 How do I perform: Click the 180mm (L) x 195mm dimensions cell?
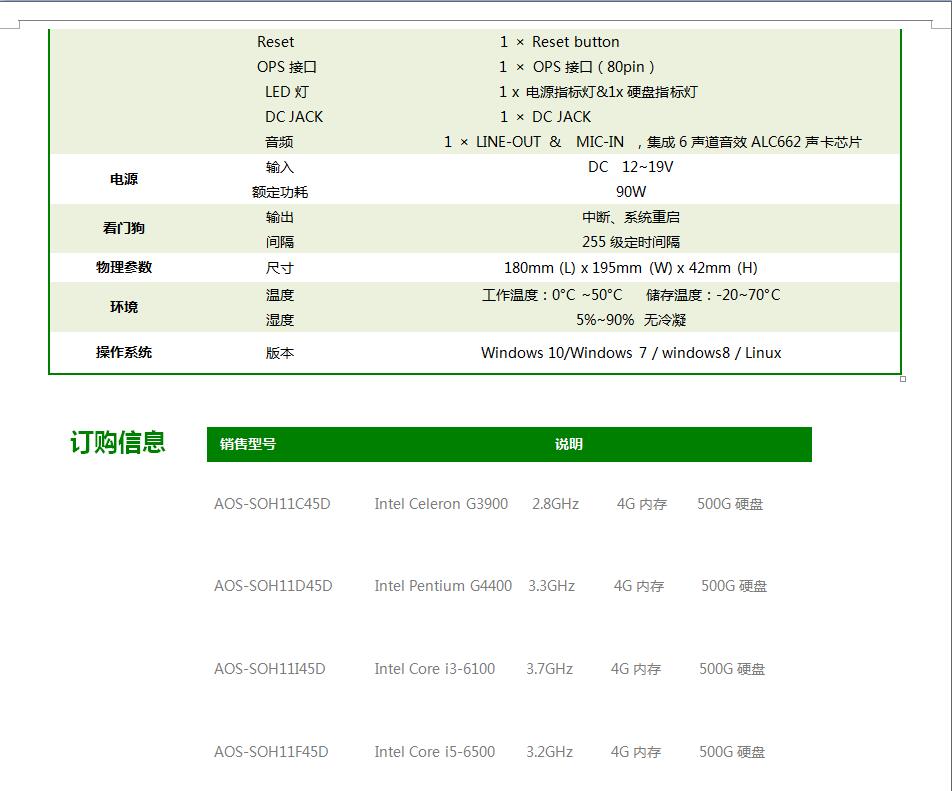click(x=631, y=268)
